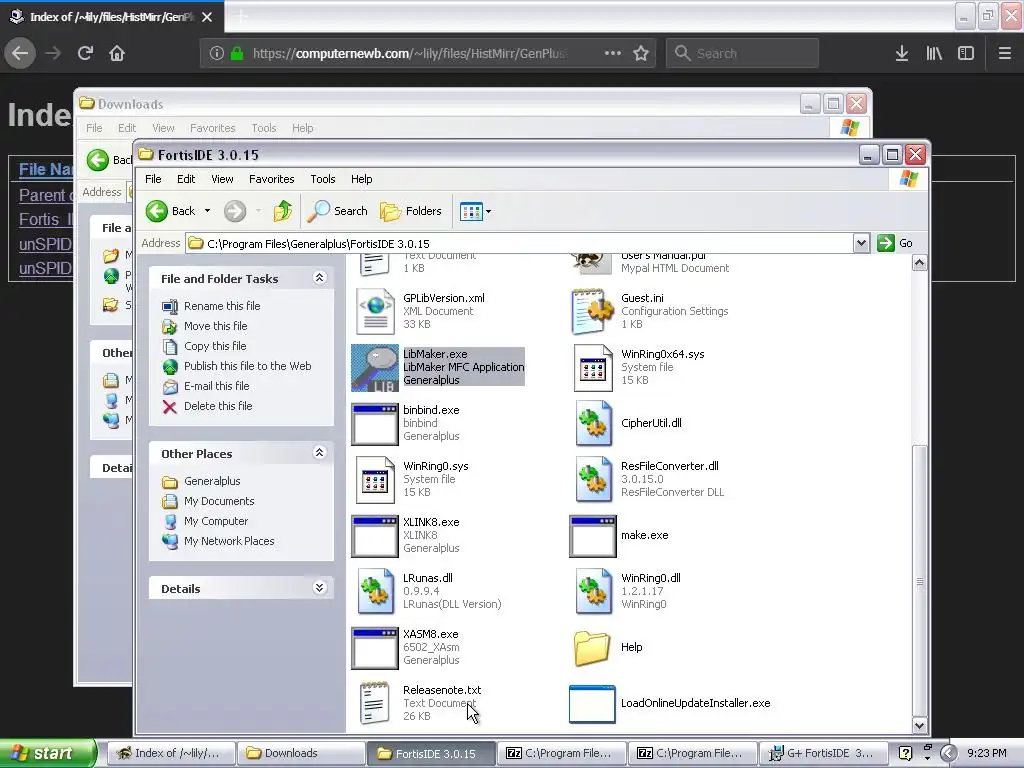The width and height of the screenshot is (1024, 768).
Task: Open Firefox library icon
Action: click(934, 53)
